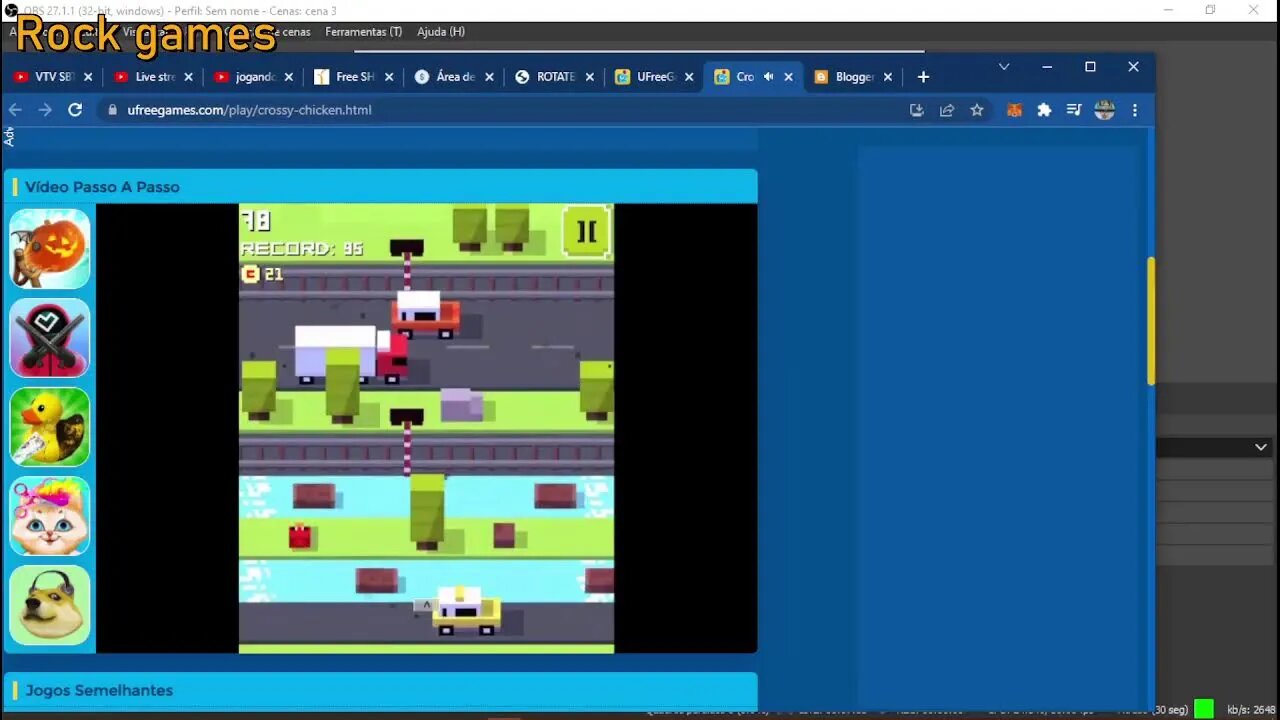Click the install page icon in address bar
The height and width of the screenshot is (720, 1280).
(x=916, y=110)
